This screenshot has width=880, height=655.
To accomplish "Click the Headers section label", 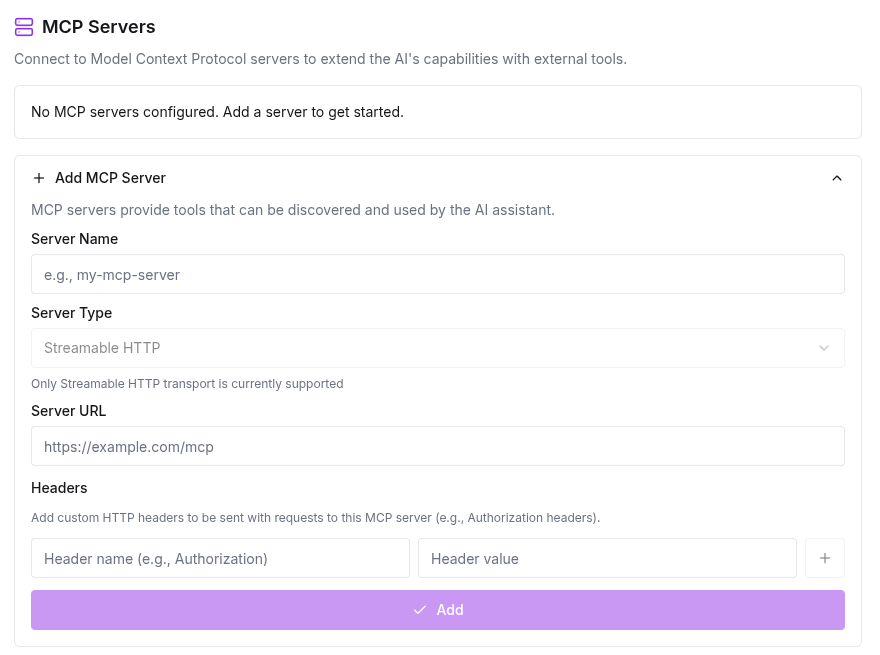I will tap(59, 488).
